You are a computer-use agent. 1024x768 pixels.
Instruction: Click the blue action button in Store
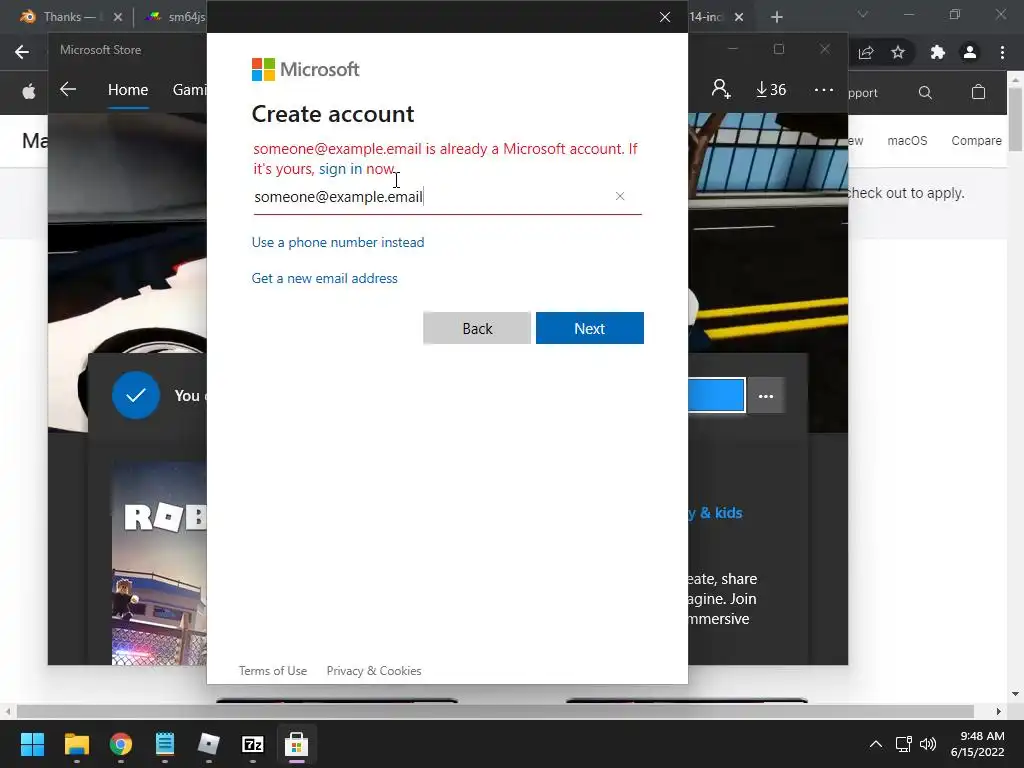coord(716,396)
